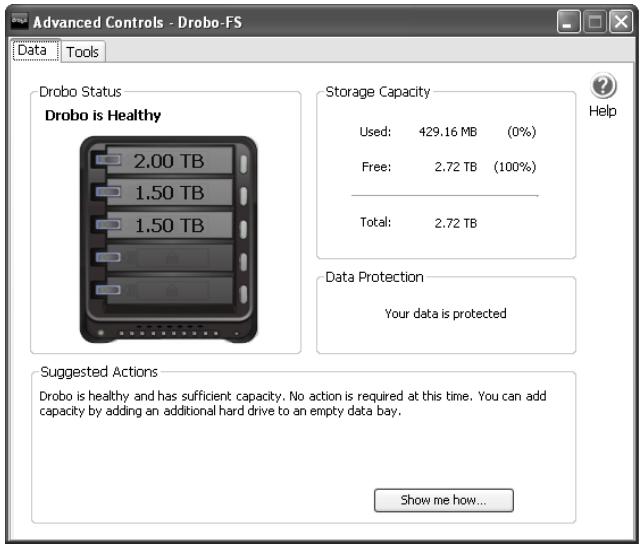Close the Advanced Controls window
640x545 pixels.
click(621, 22)
